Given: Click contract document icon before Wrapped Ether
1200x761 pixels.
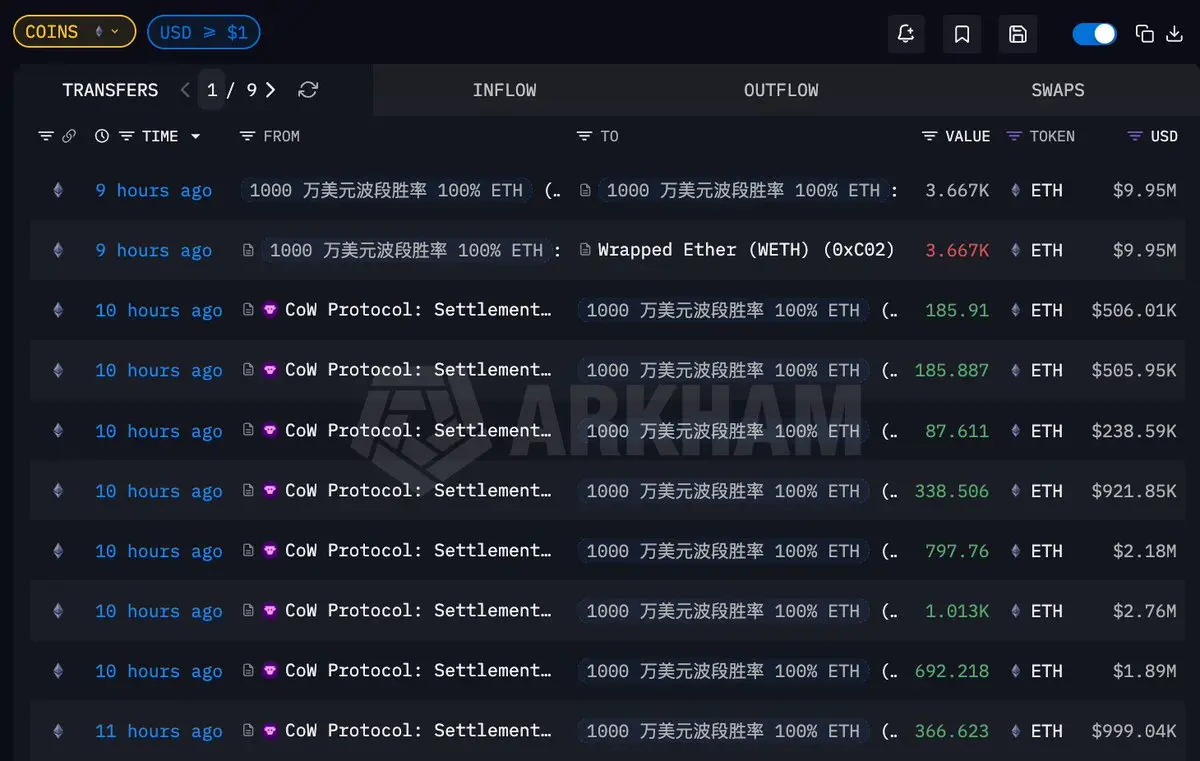Looking at the screenshot, I should (585, 250).
